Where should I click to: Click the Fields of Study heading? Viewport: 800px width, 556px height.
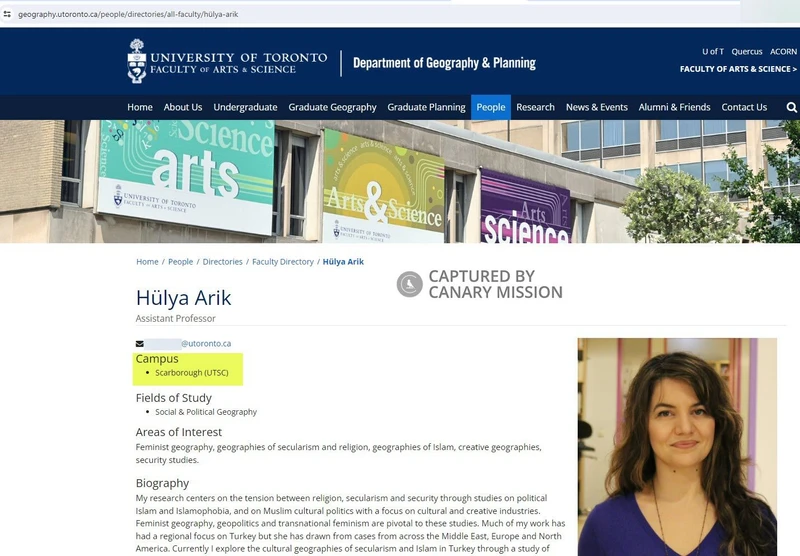pyautogui.click(x=173, y=398)
